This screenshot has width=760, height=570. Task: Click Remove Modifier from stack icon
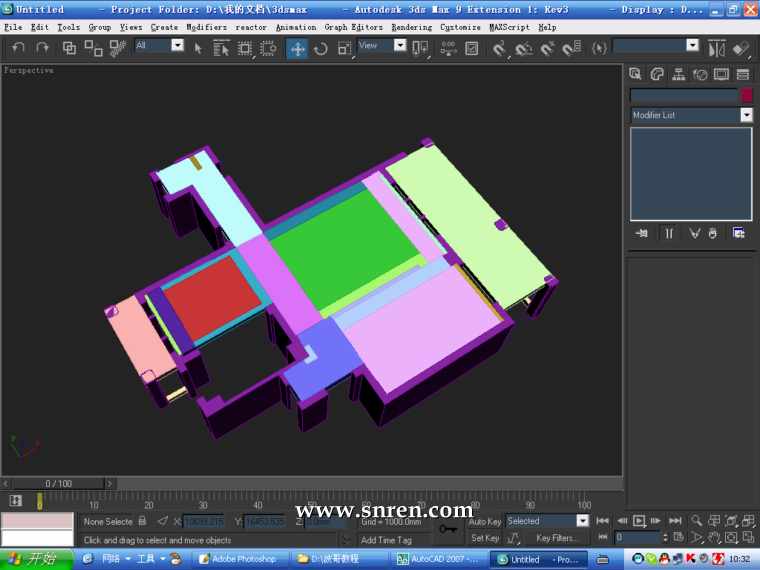pos(712,234)
